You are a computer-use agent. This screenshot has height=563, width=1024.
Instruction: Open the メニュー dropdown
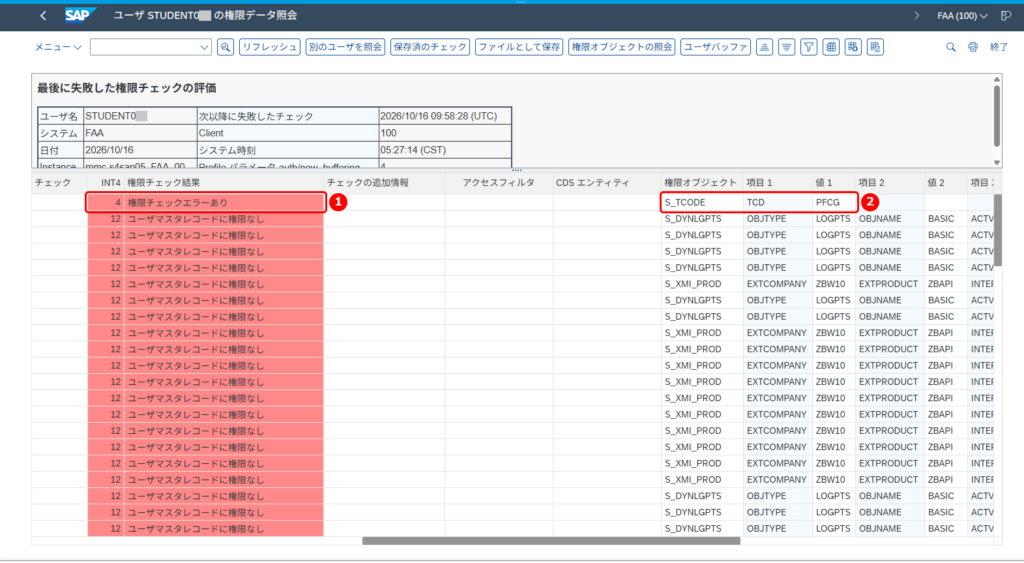58,47
